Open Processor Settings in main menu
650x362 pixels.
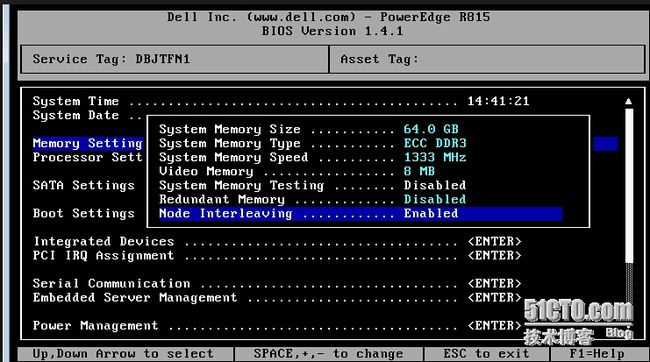tap(87, 158)
